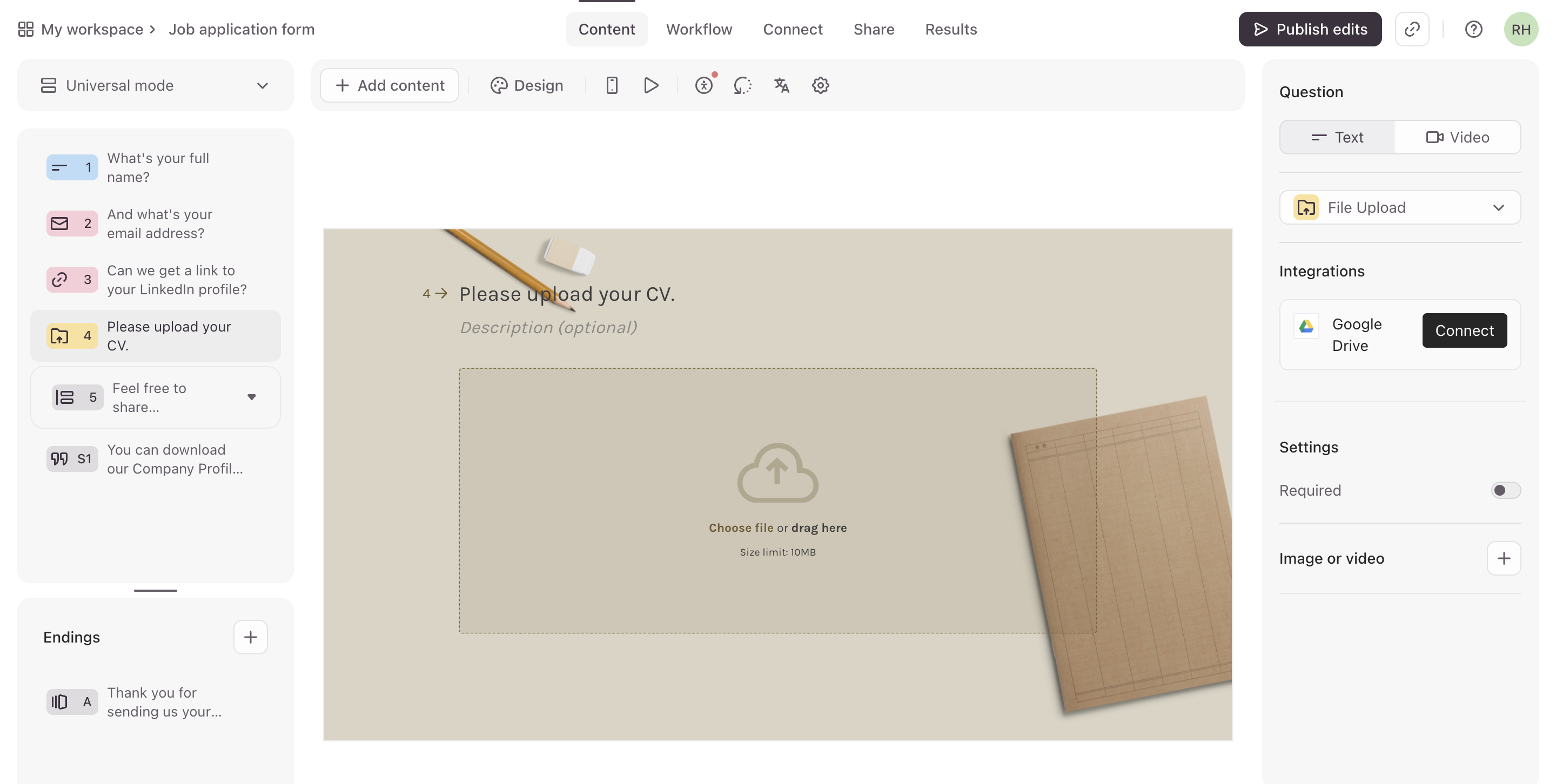Click the Integrations heading
This screenshot has height=784, width=1556.
tap(1322, 271)
